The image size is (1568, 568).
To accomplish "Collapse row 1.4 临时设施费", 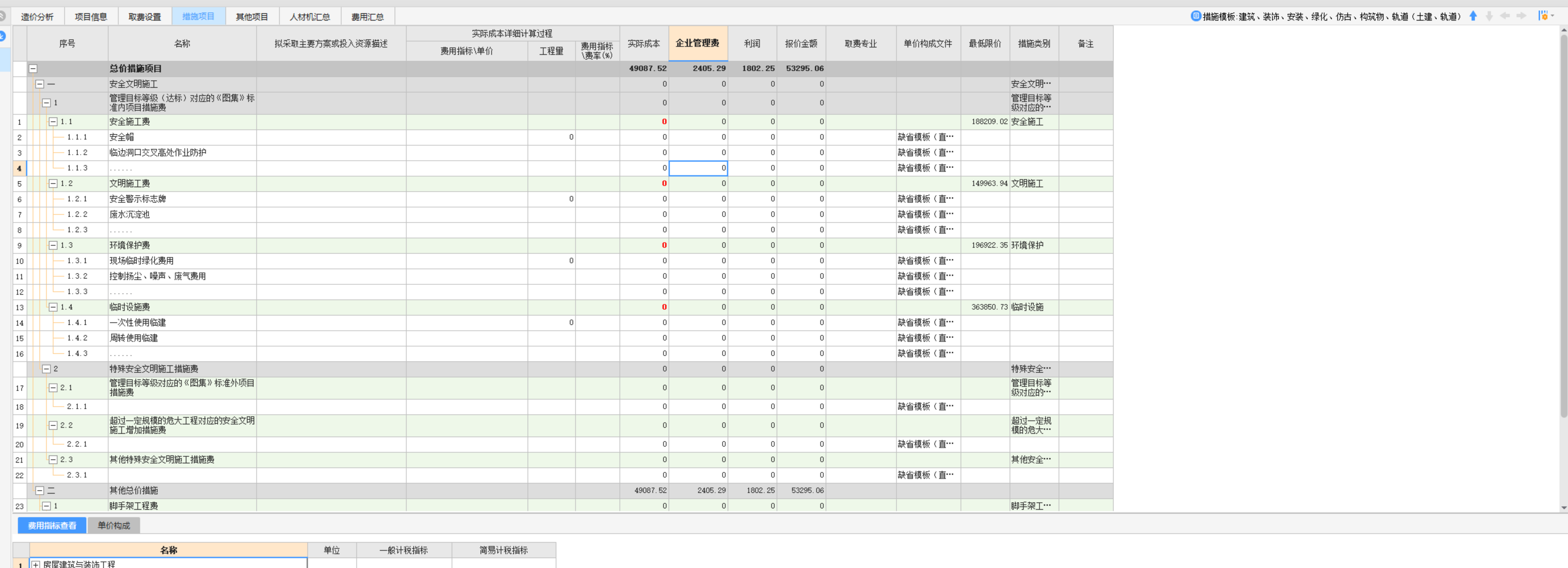I will coord(53,307).
